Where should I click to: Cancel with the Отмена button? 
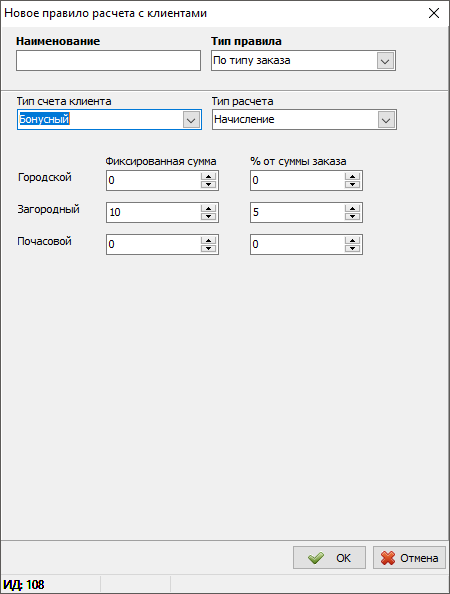click(409, 558)
